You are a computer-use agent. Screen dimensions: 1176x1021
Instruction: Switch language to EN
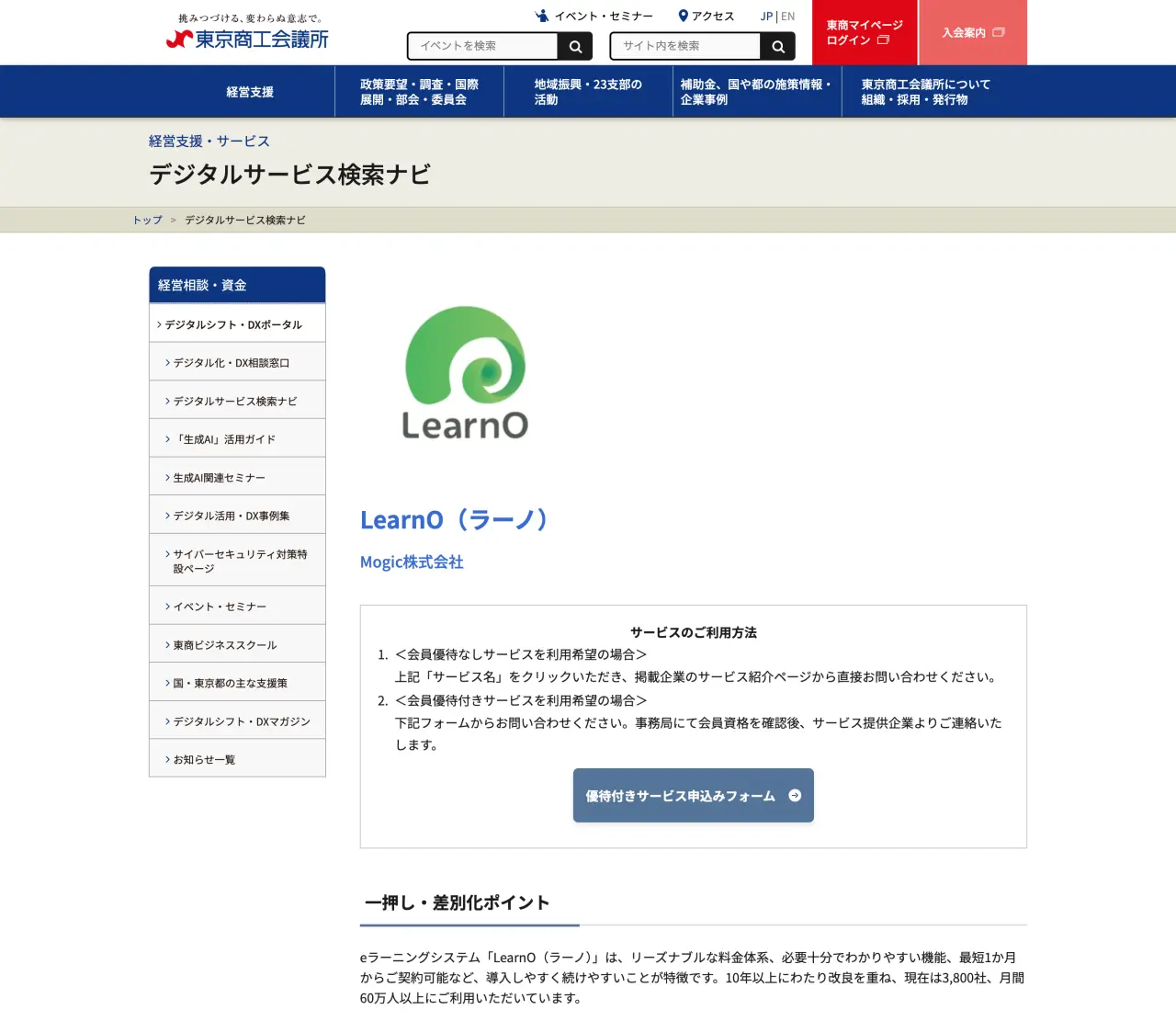click(788, 17)
